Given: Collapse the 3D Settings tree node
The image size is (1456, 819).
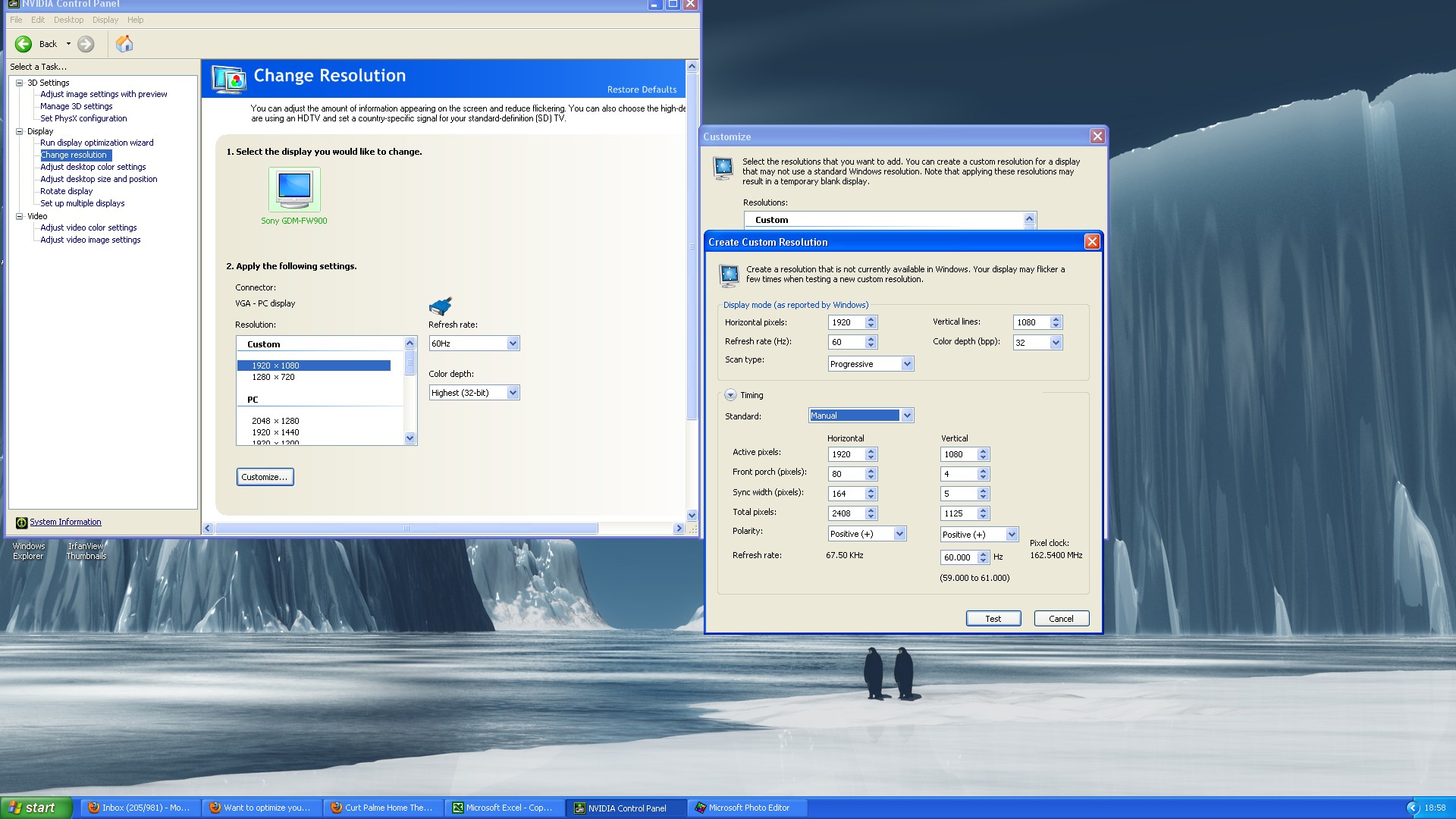Looking at the screenshot, I should (x=20, y=83).
